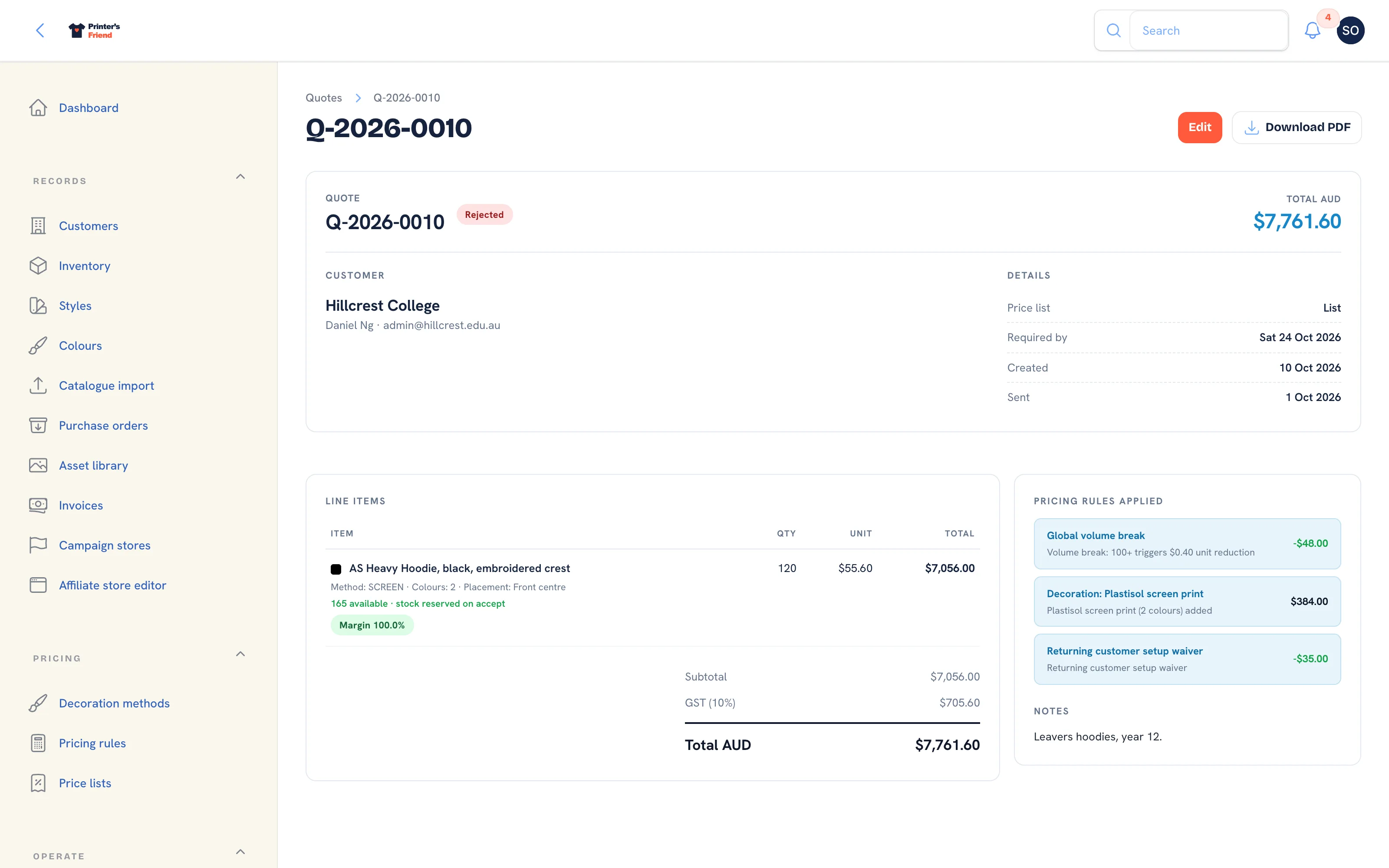Click the Catalogue import upload icon
The height and width of the screenshot is (868, 1389).
pos(38,385)
